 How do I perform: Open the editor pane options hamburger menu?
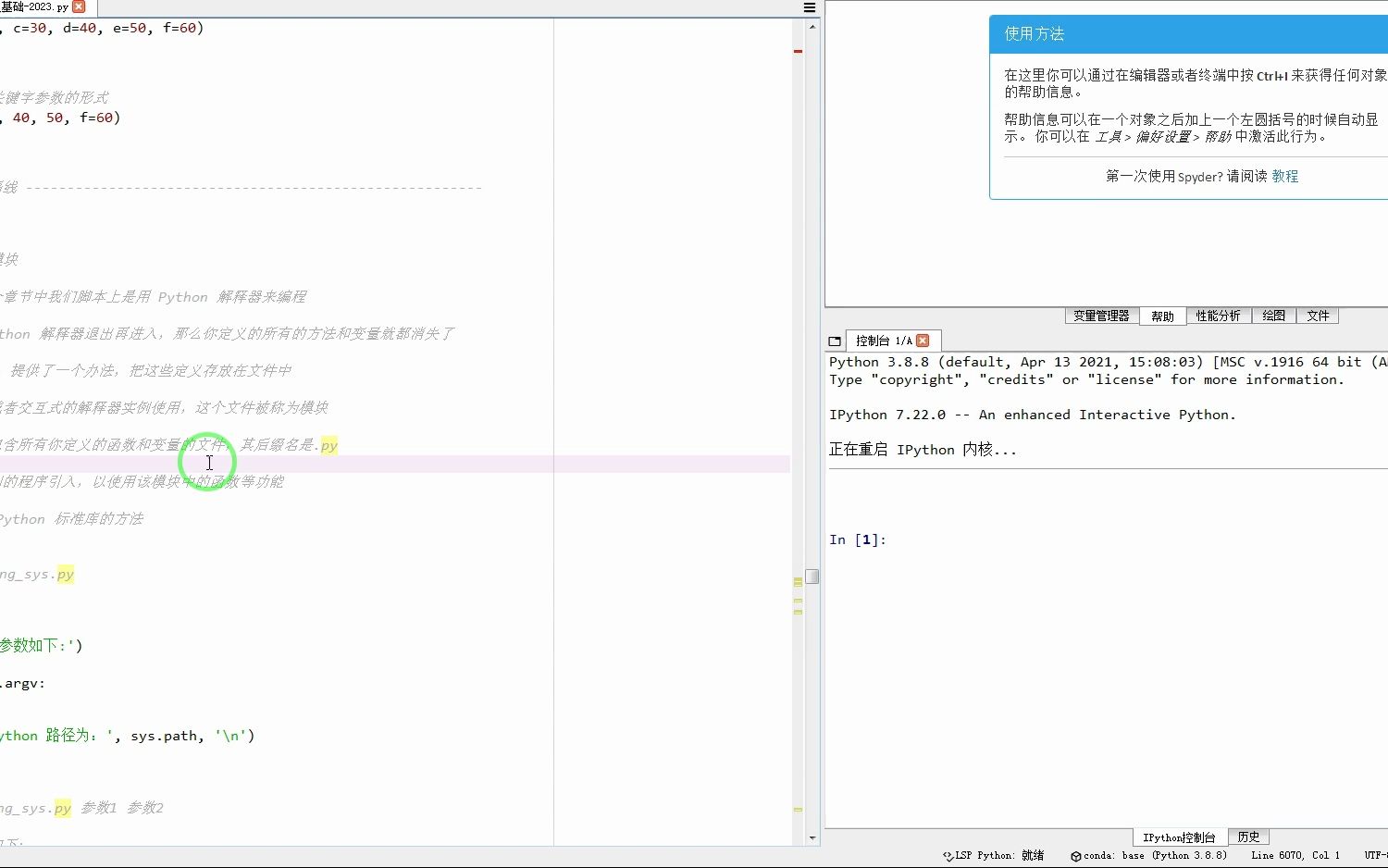point(810,7)
